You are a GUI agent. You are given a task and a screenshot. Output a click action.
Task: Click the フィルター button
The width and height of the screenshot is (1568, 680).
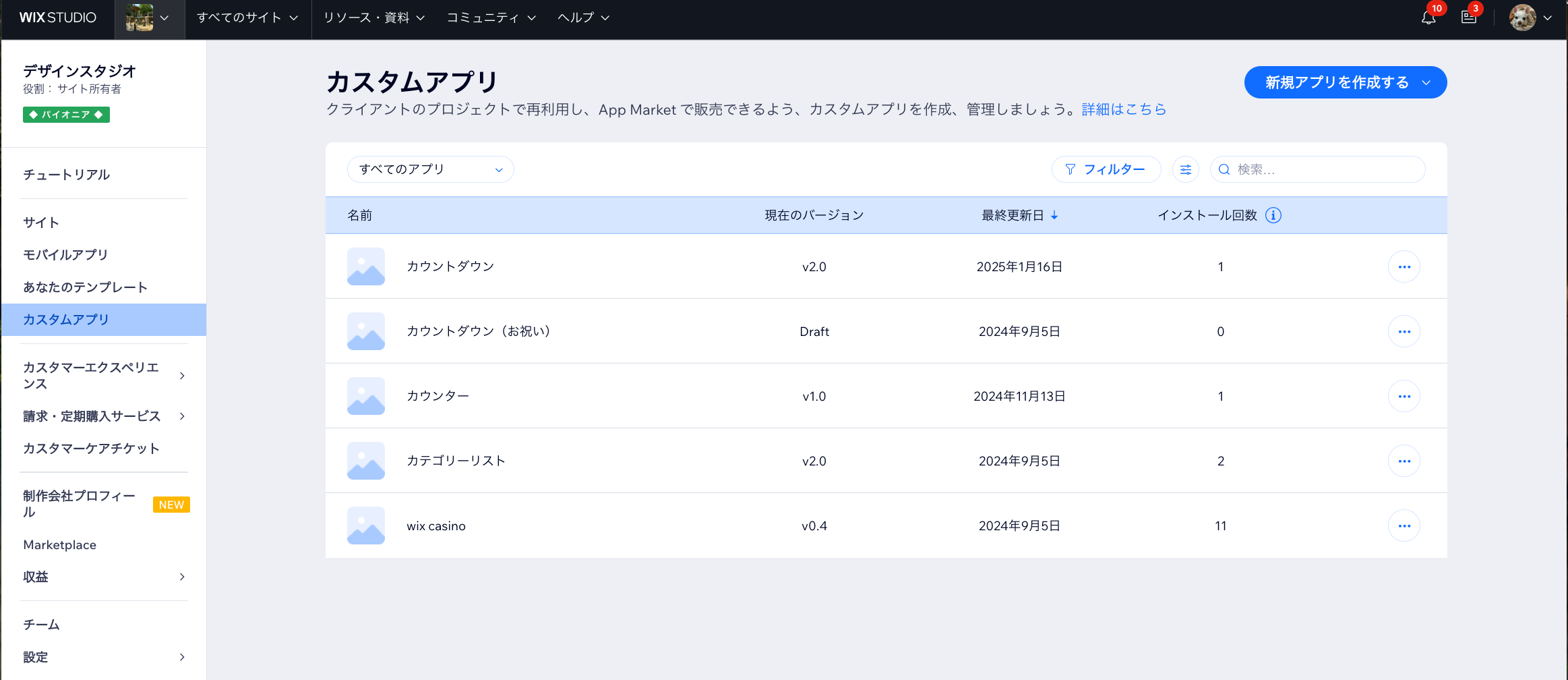pos(1106,169)
